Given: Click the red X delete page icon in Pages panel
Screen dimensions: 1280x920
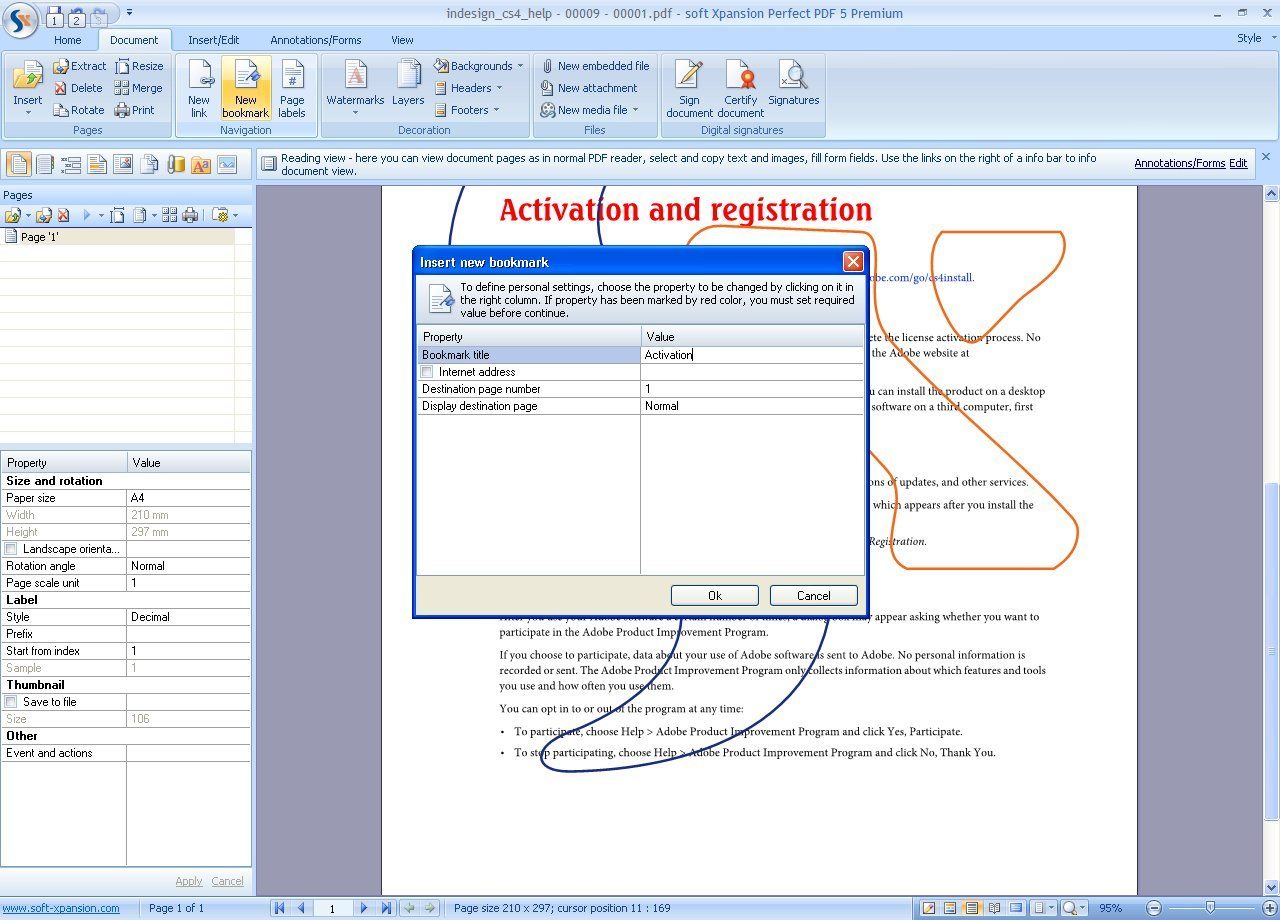Looking at the screenshot, I should click(63, 215).
